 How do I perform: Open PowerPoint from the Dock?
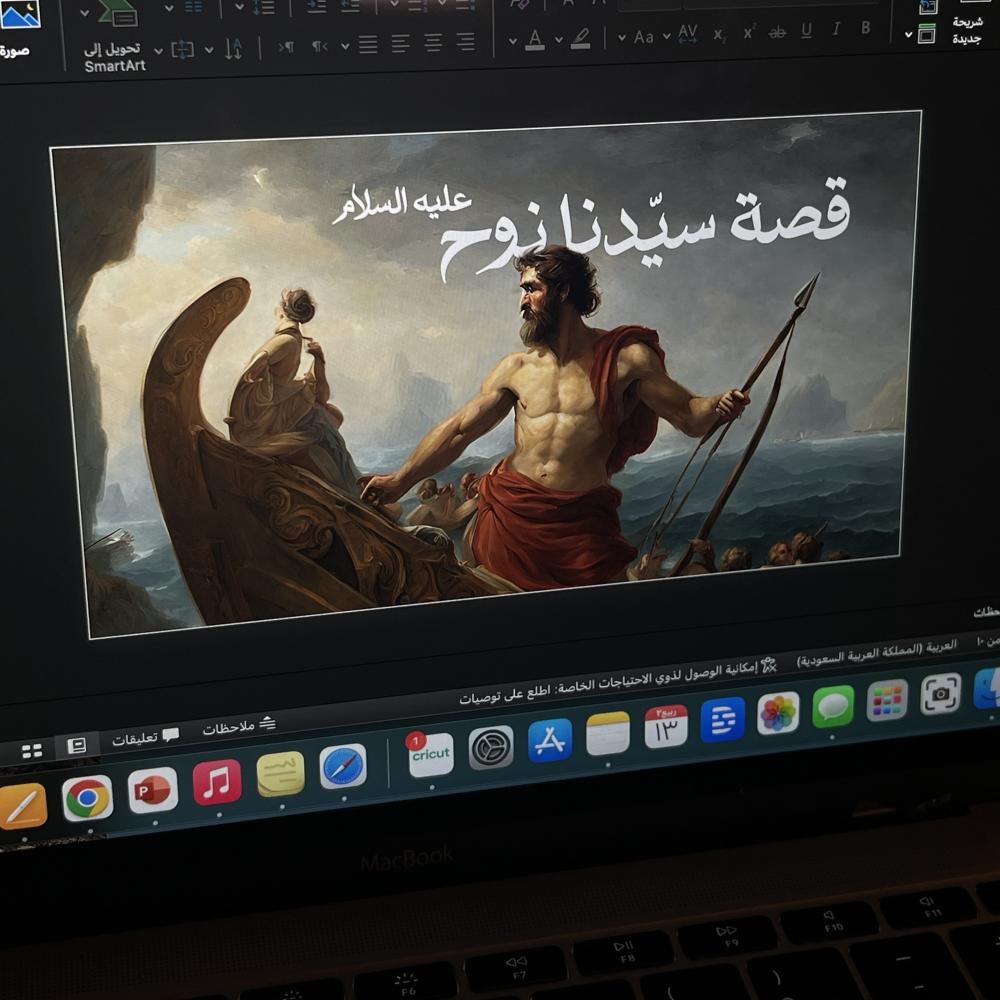(153, 790)
